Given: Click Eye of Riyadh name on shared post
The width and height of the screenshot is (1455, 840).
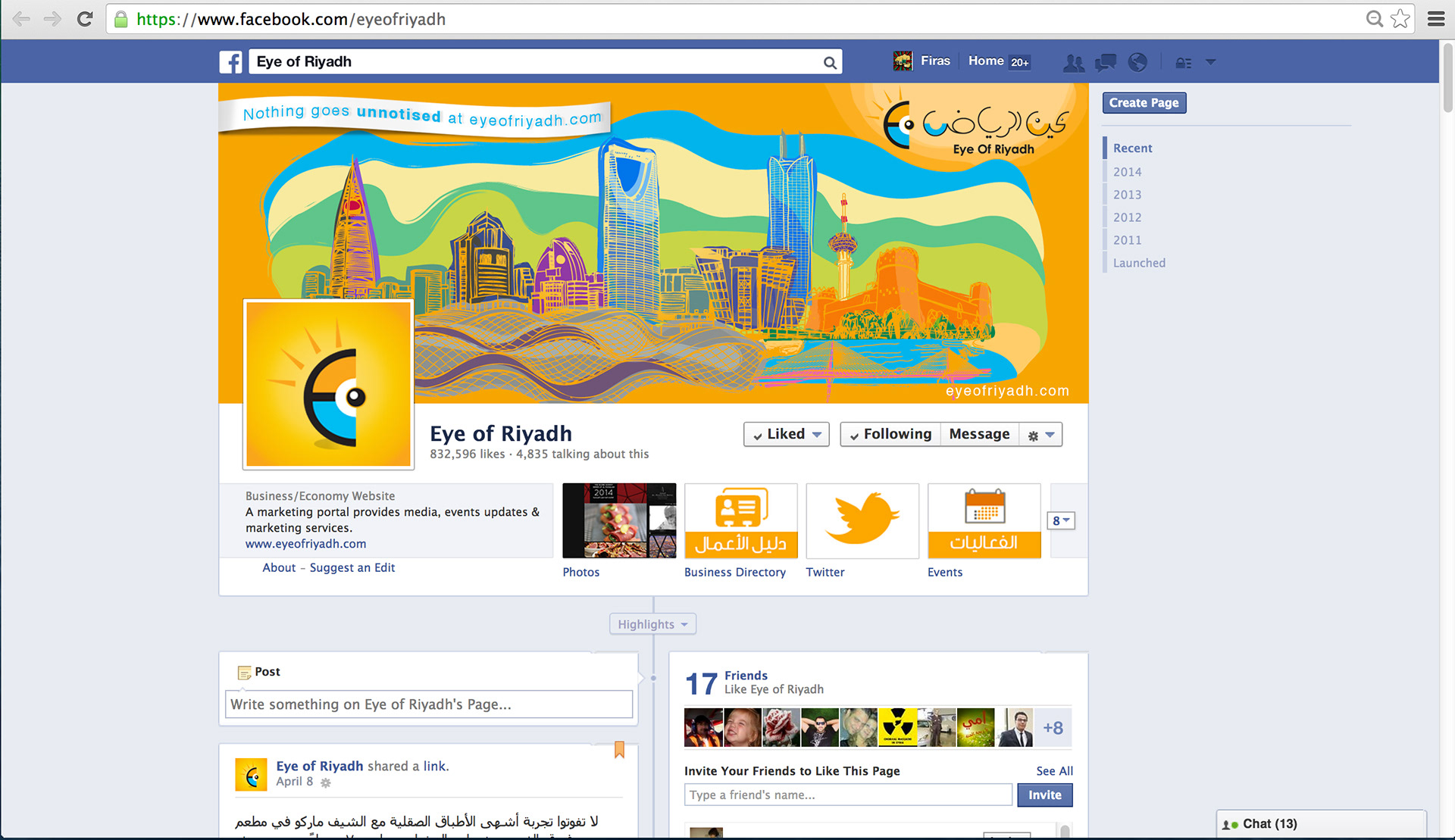Looking at the screenshot, I should click(x=320, y=766).
